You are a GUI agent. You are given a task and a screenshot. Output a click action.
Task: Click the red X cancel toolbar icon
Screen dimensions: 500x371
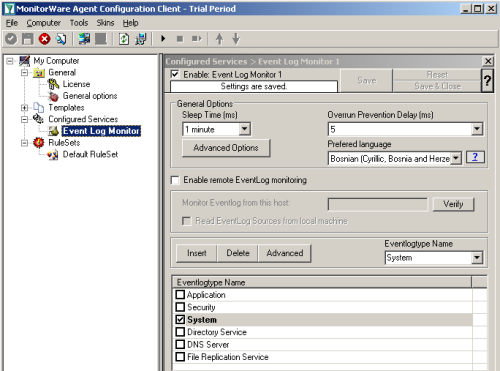(44, 39)
